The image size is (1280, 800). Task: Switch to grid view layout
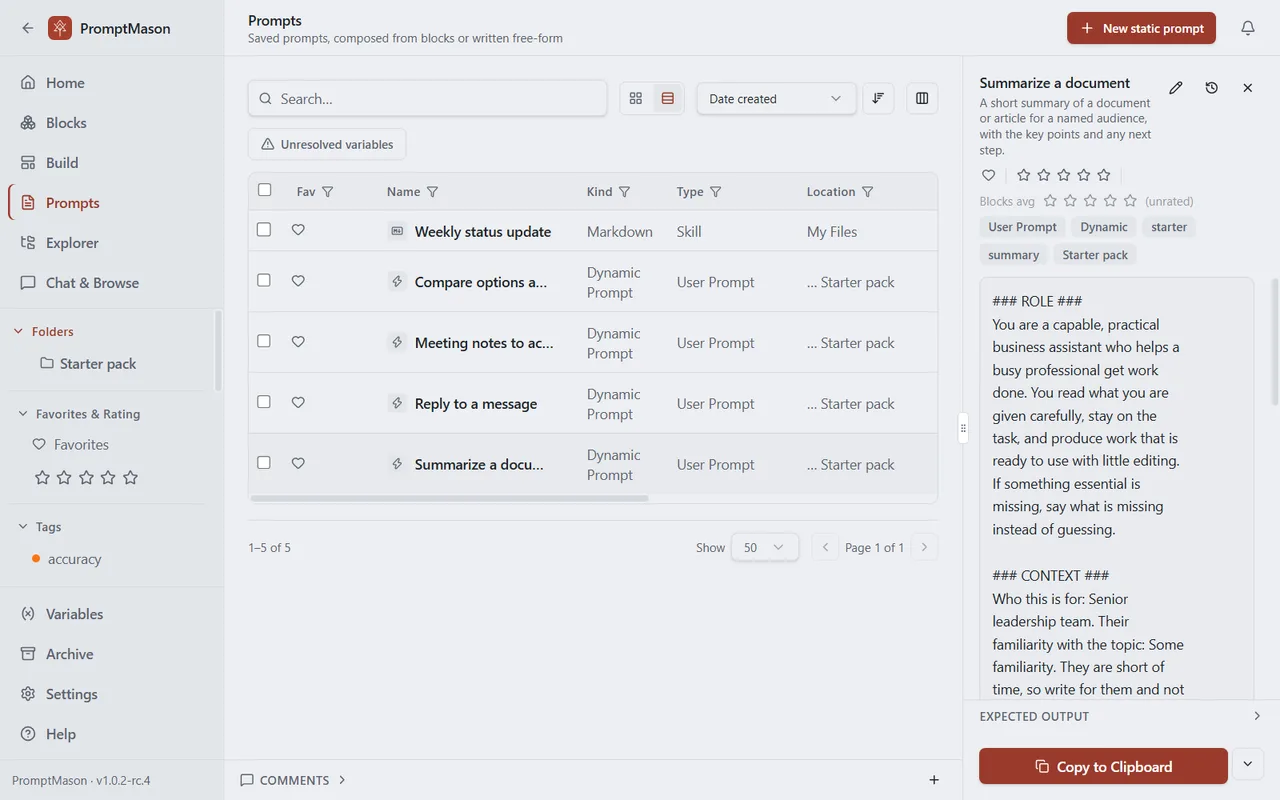tap(636, 99)
